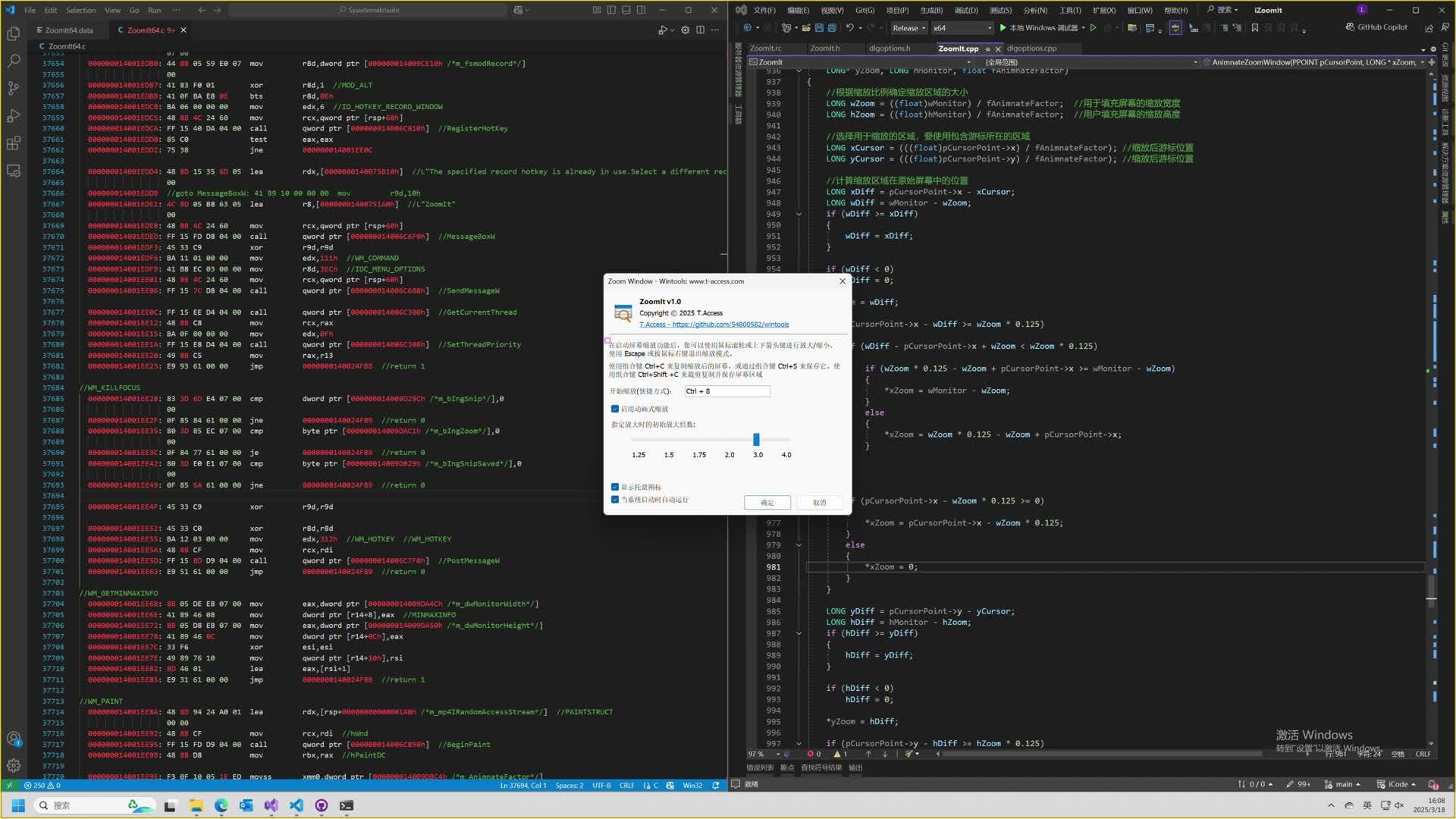The width and height of the screenshot is (1456, 819).
Task: Click Save All icon in Visual Studio toolbar
Action: coord(832,28)
